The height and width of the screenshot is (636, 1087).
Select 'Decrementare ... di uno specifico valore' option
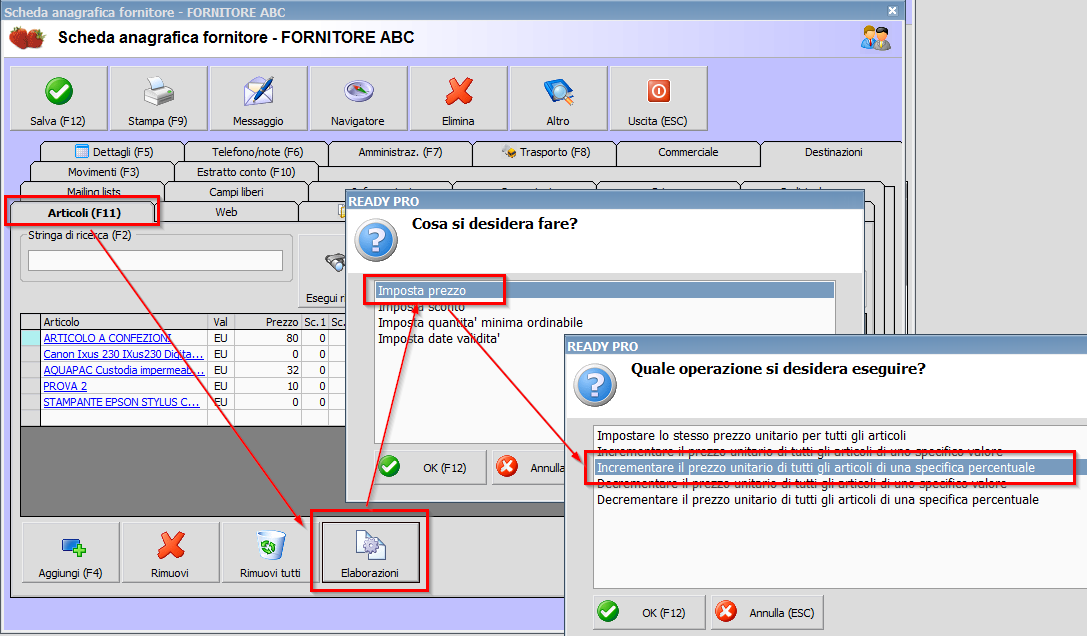click(x=840, y=483)
